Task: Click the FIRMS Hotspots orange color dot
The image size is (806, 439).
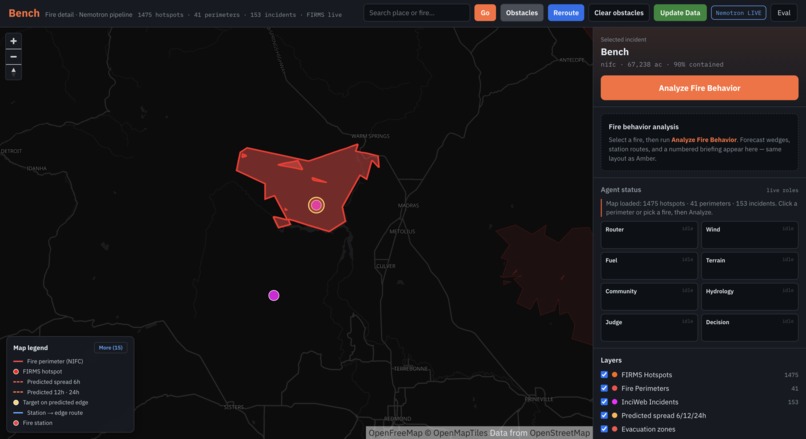Action: click(x=614, y=375)
